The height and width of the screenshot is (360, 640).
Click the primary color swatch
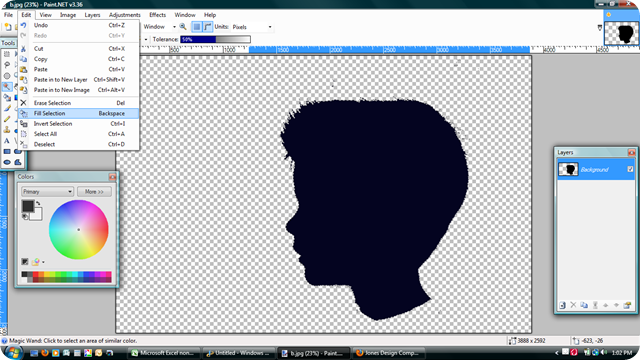click(x=28, y=206)
